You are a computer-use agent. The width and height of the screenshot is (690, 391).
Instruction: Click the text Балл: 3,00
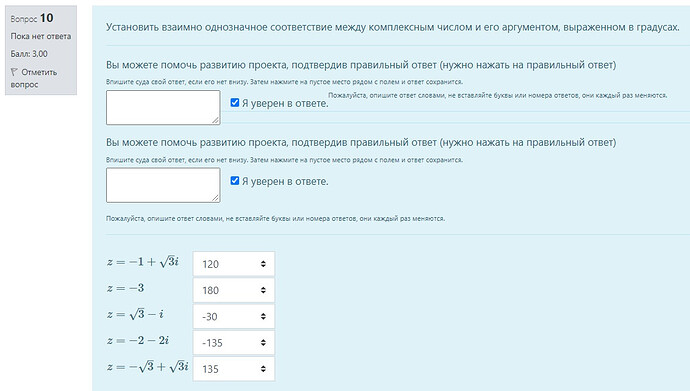click(x=29, y=54)
